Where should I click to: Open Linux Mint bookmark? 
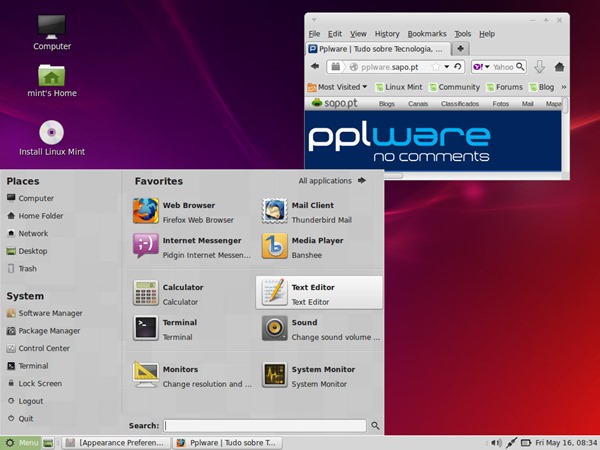[x=399, y=87]
